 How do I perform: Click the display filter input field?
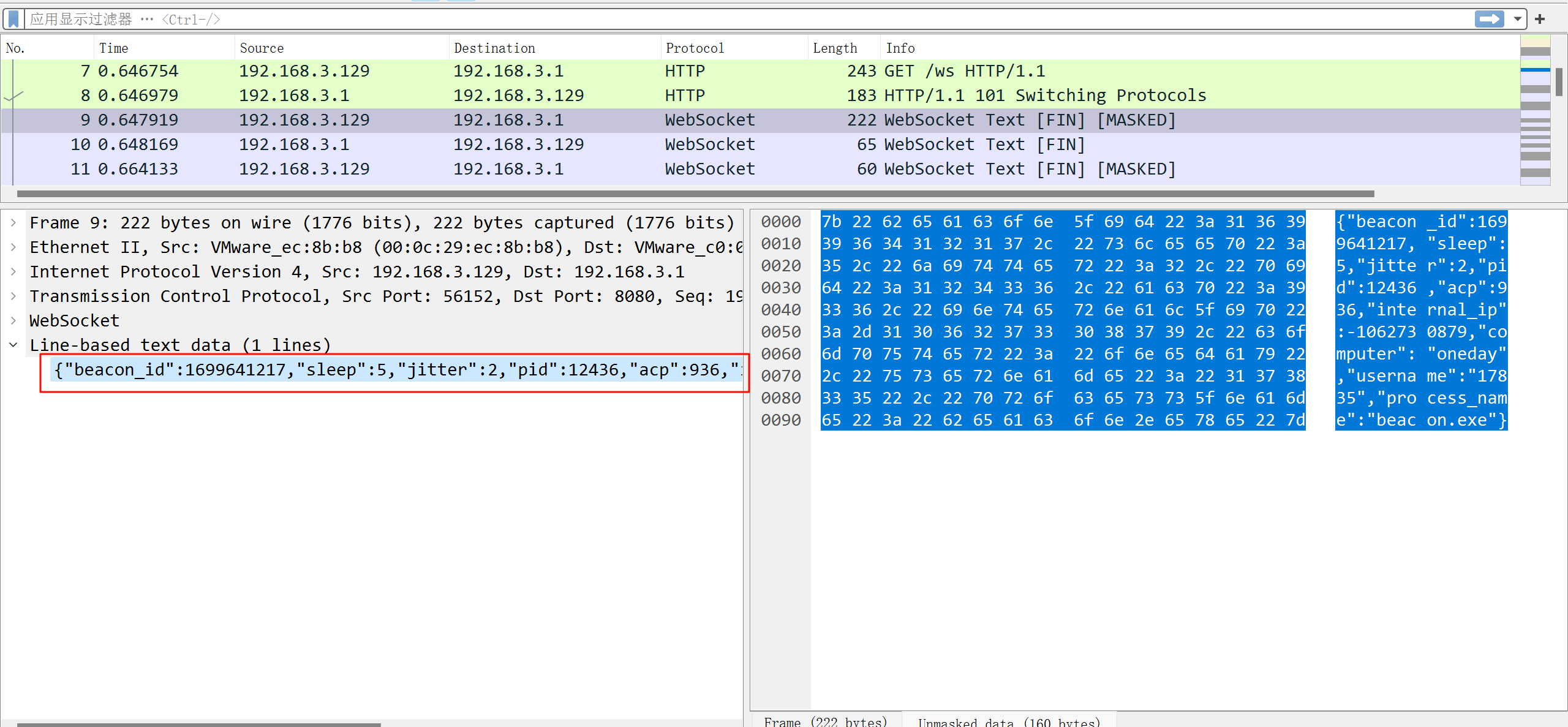735,19
